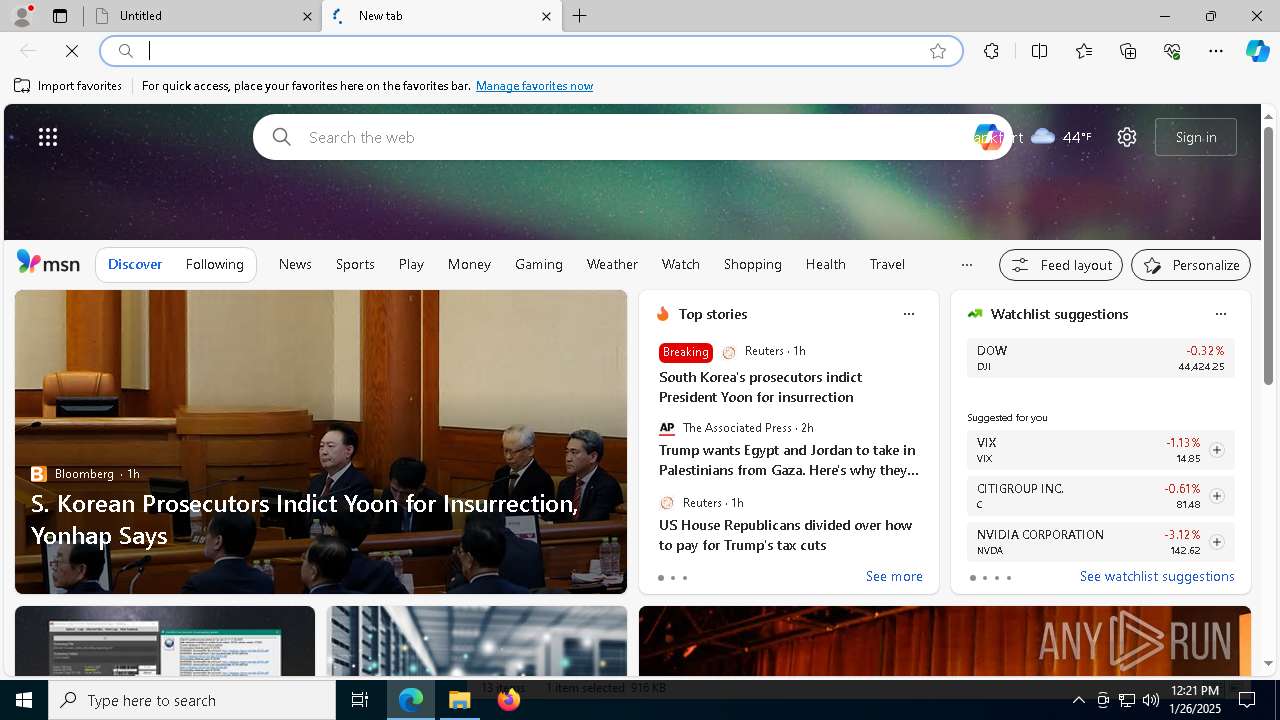1280x720 pixels.
Task: Click Manage favorites now link
Action: [534, 86]
